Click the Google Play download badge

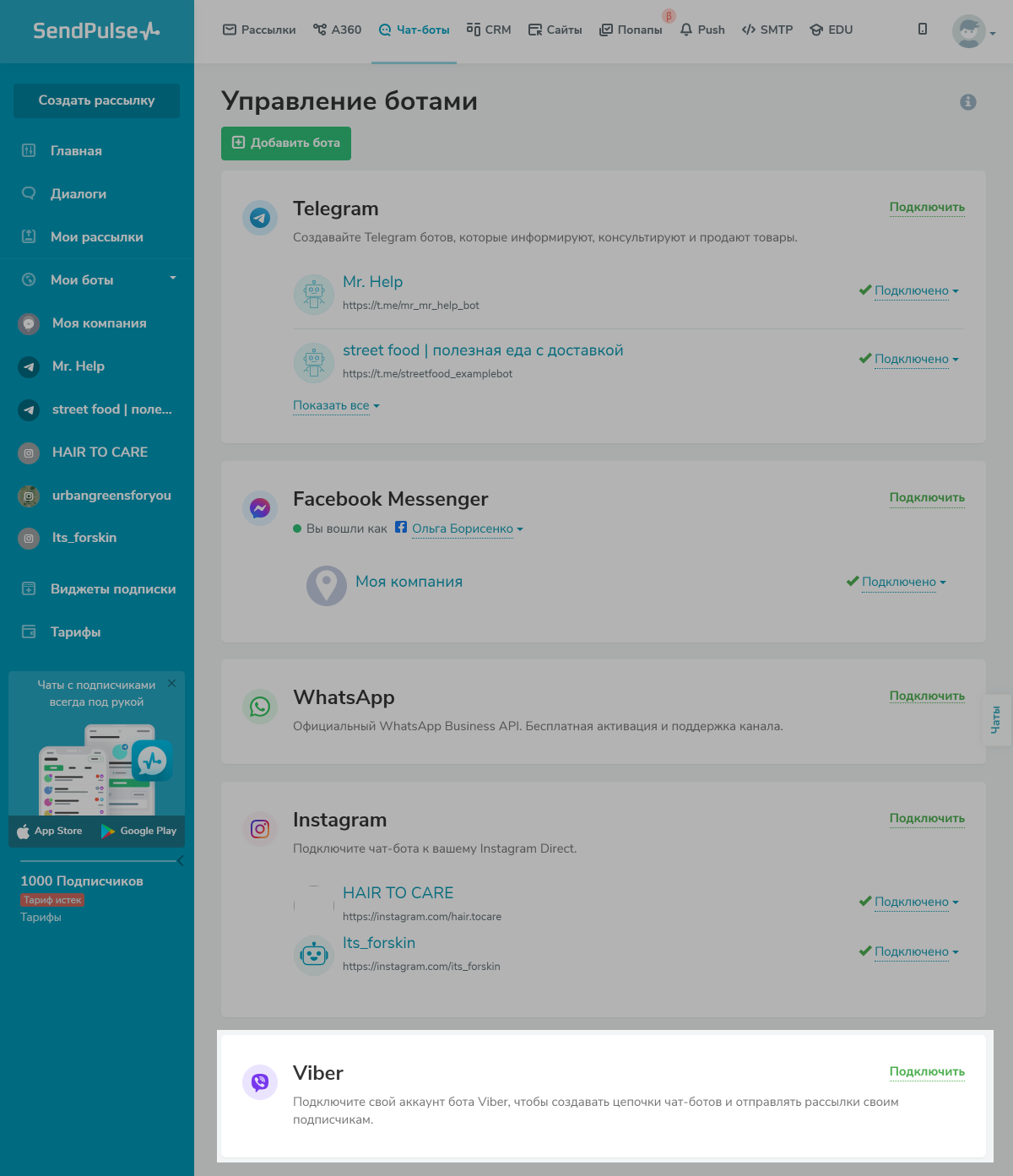(x=138, y=831)
